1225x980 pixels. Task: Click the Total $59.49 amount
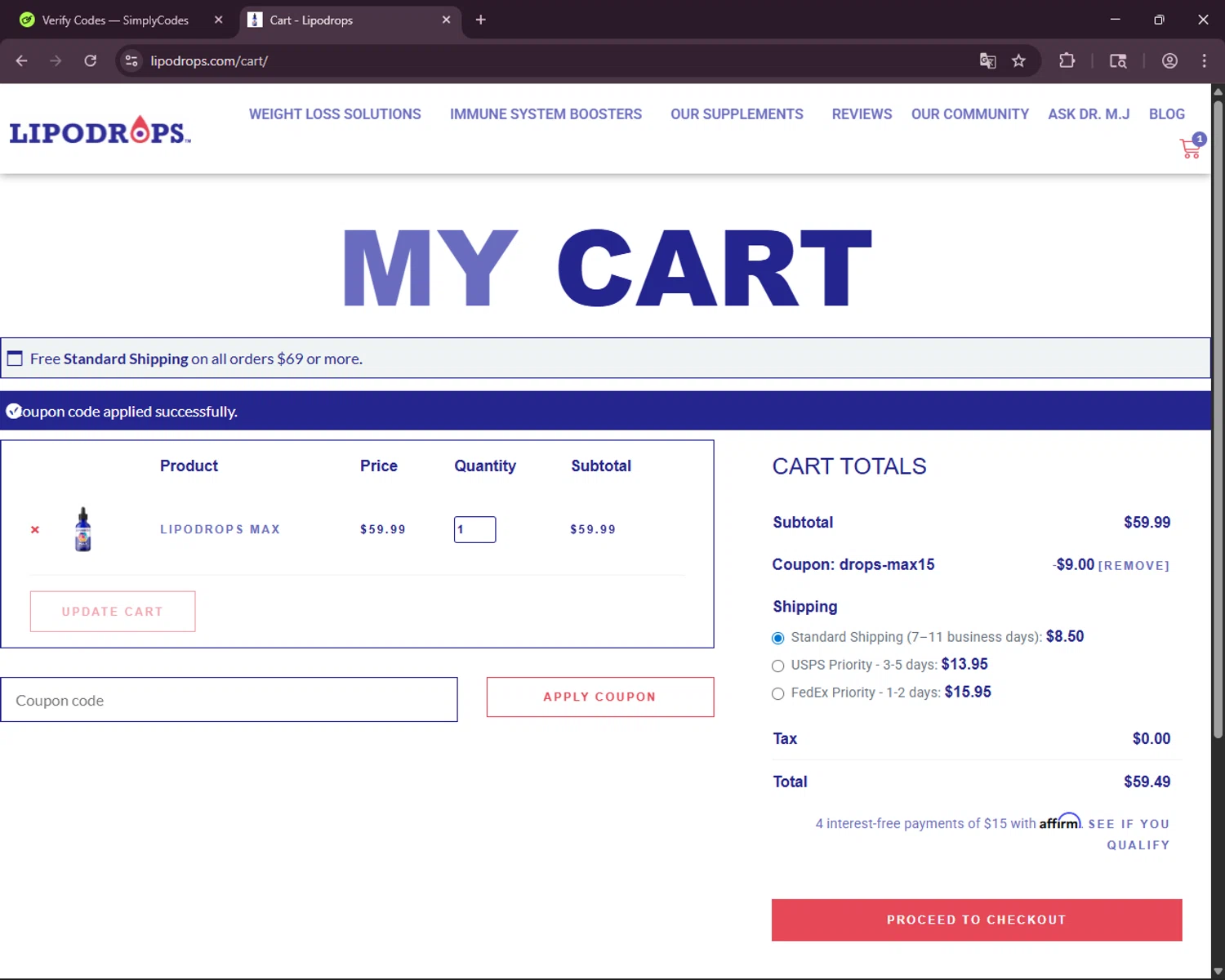tap(1147, 782)
